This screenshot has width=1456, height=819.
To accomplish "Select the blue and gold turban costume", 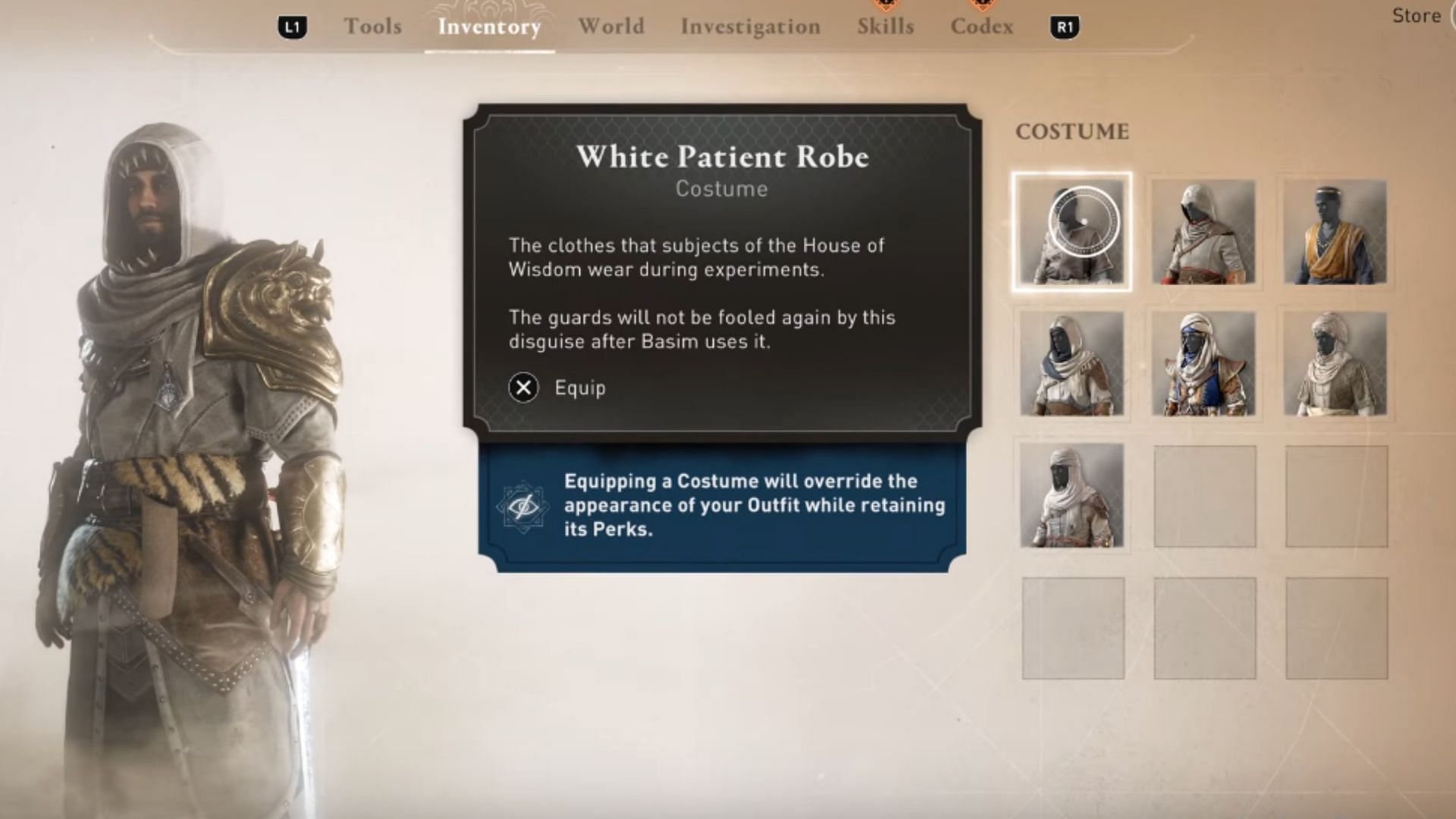I will pos(1203,364).
